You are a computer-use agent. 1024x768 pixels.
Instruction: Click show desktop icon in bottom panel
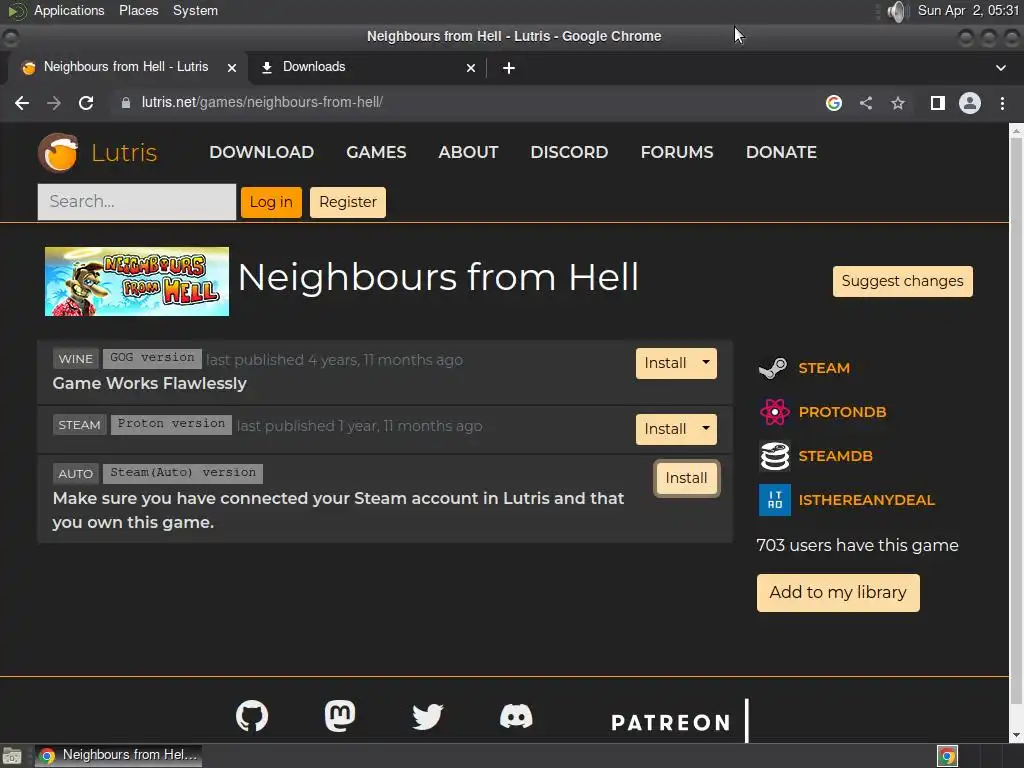point(12,756)
